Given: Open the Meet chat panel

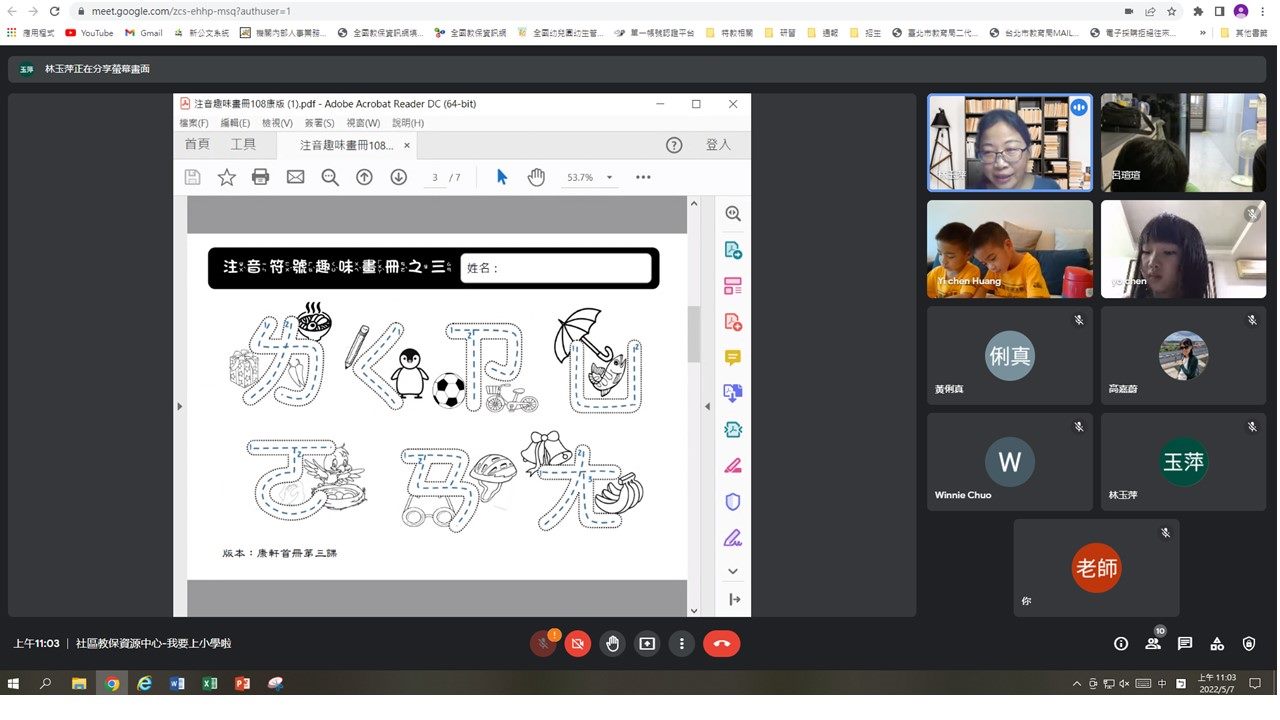Looking at the screenshot, I should (1185, 644).
